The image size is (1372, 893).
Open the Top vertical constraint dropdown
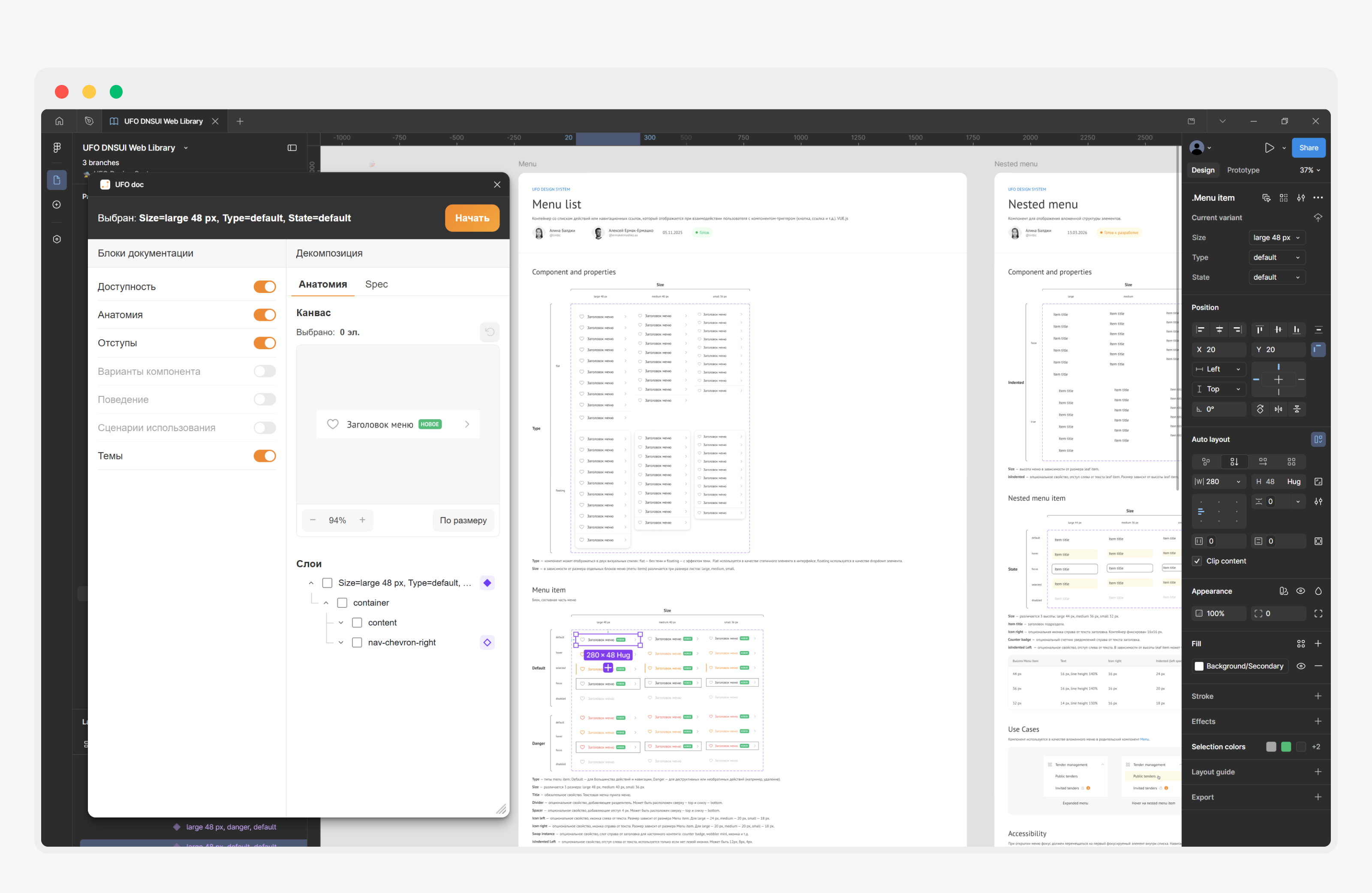click(x=1219, y=389)
